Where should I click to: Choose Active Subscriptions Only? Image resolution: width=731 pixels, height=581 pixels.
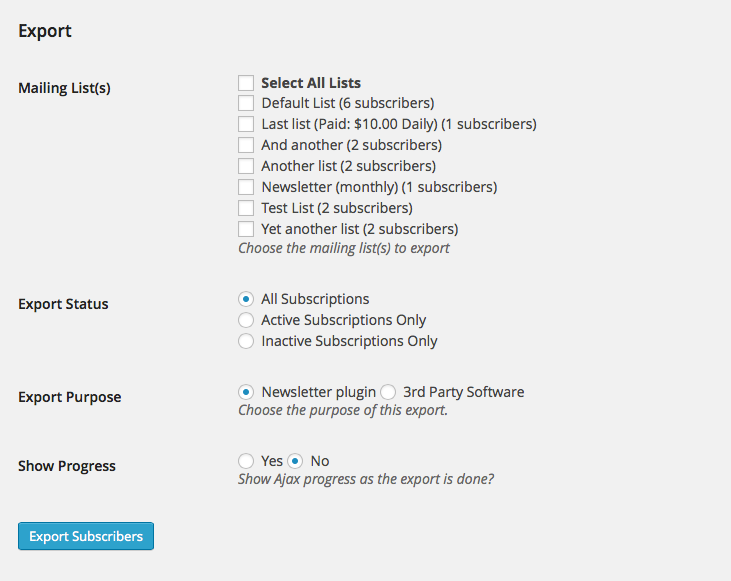(246, 320)
